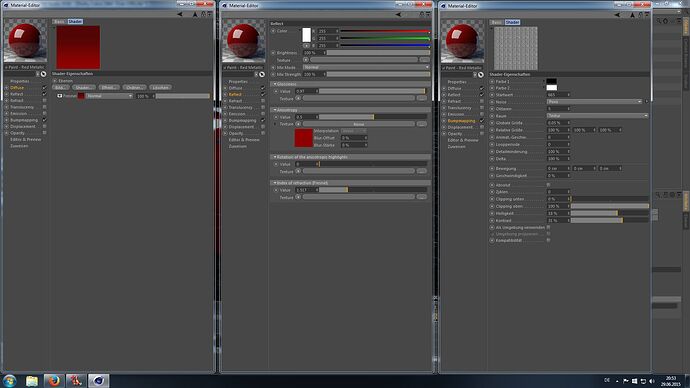
Task: Click the Effekt... button
Action: 108,88
